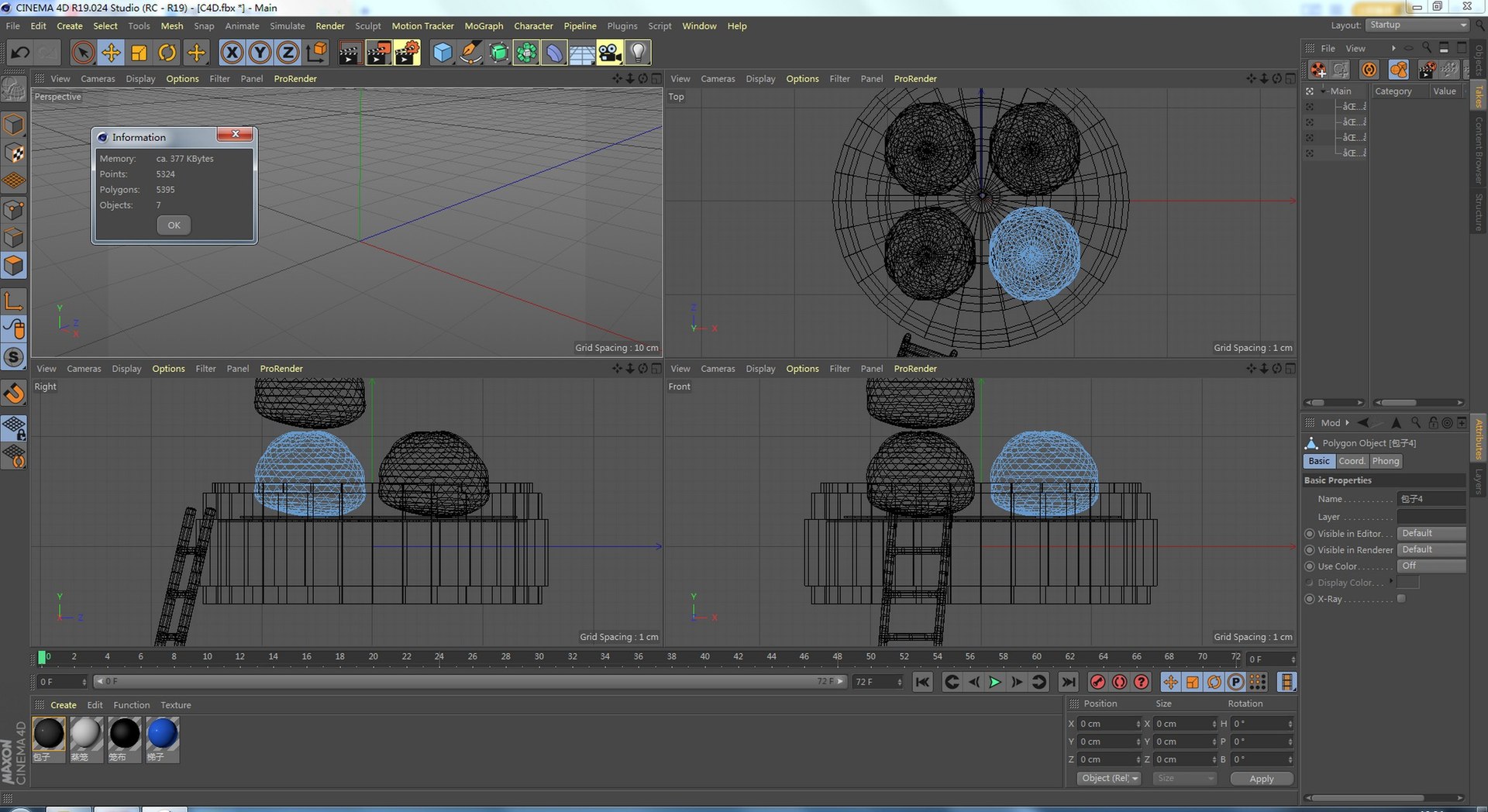Open the Mode menu arrow in Attributes
The width and height of the screenshot is (1488, 812).
click(x=1347, y=423)
